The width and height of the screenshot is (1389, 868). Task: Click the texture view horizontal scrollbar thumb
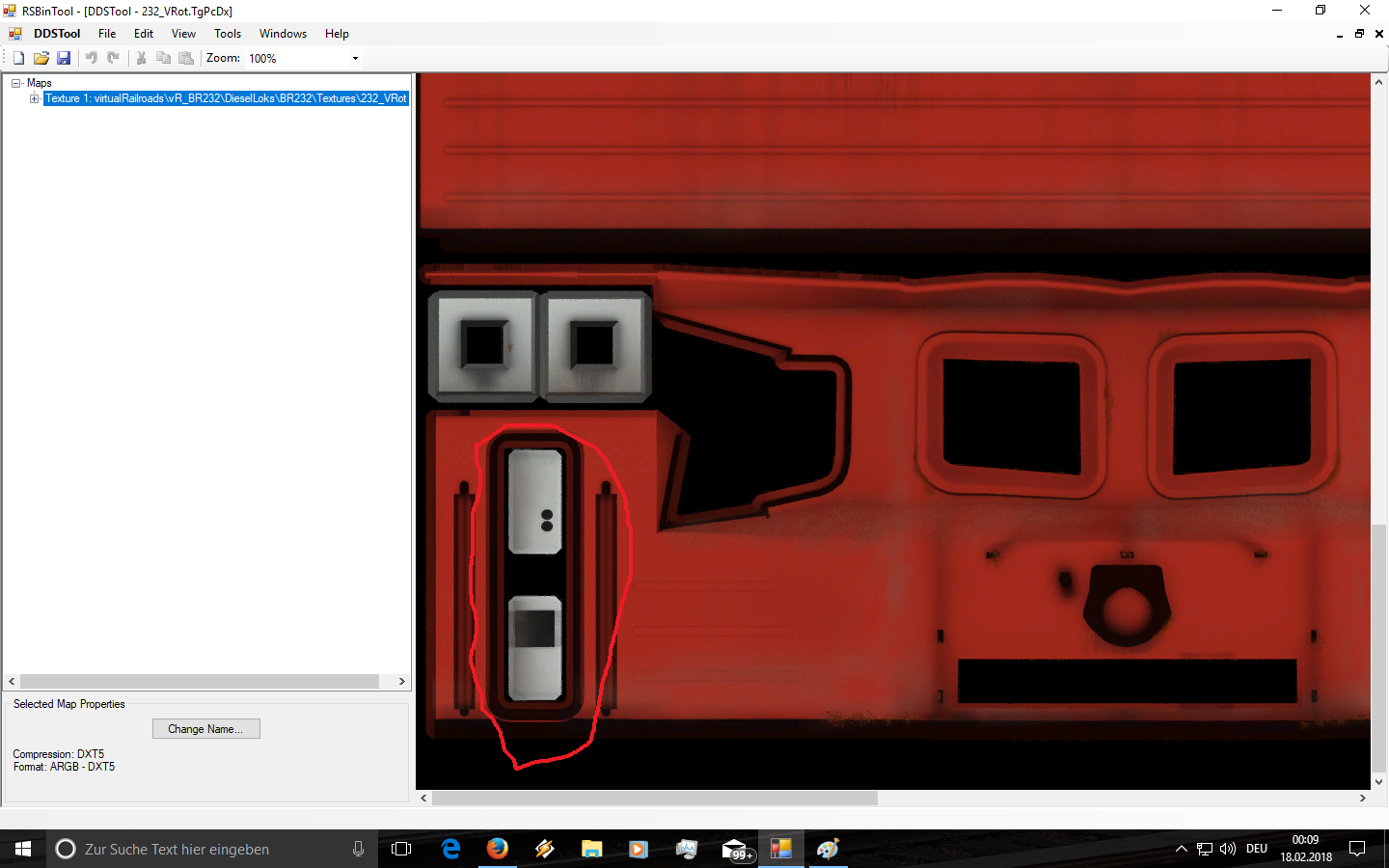click(655, 799)
